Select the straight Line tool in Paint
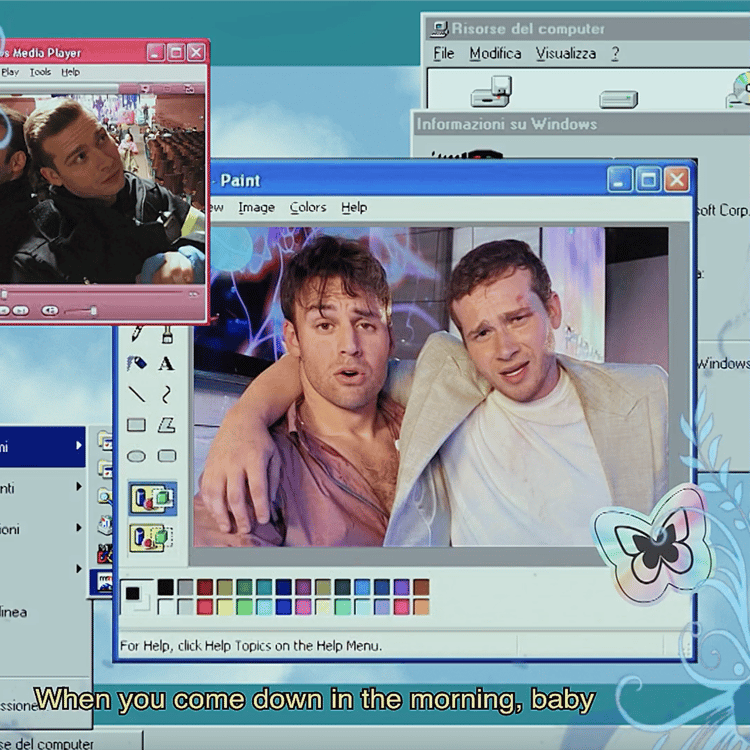 point(137,394)
